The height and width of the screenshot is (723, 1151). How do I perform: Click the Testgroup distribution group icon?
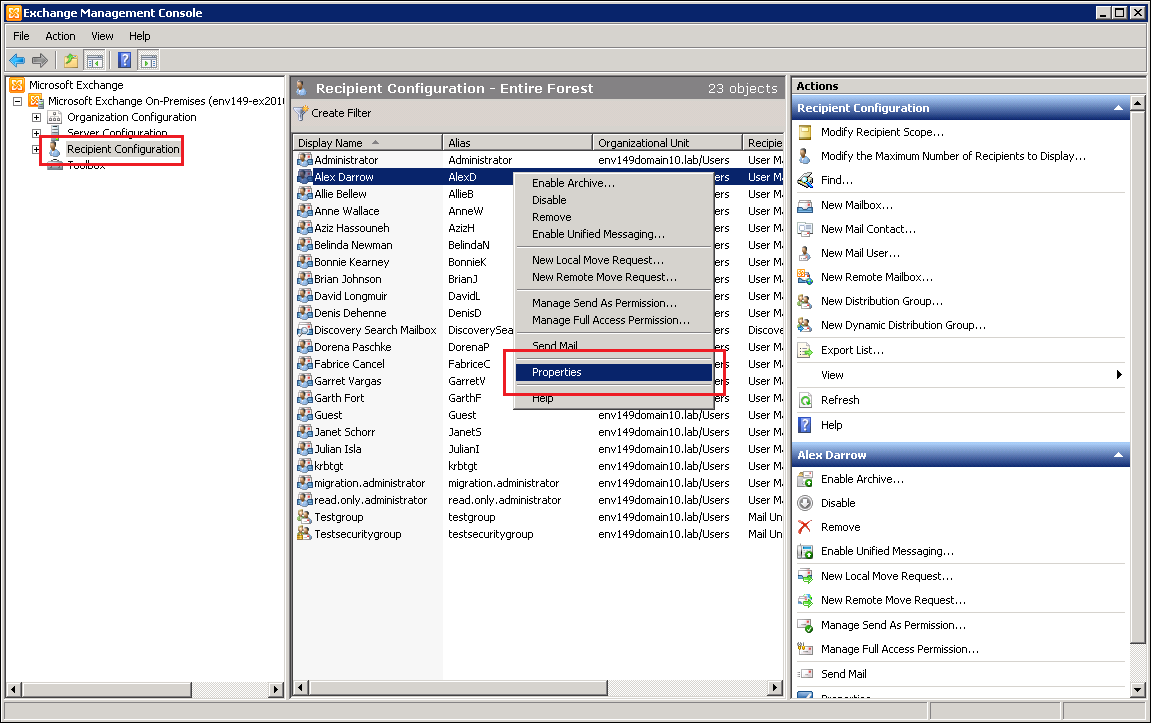click(305, 517)
